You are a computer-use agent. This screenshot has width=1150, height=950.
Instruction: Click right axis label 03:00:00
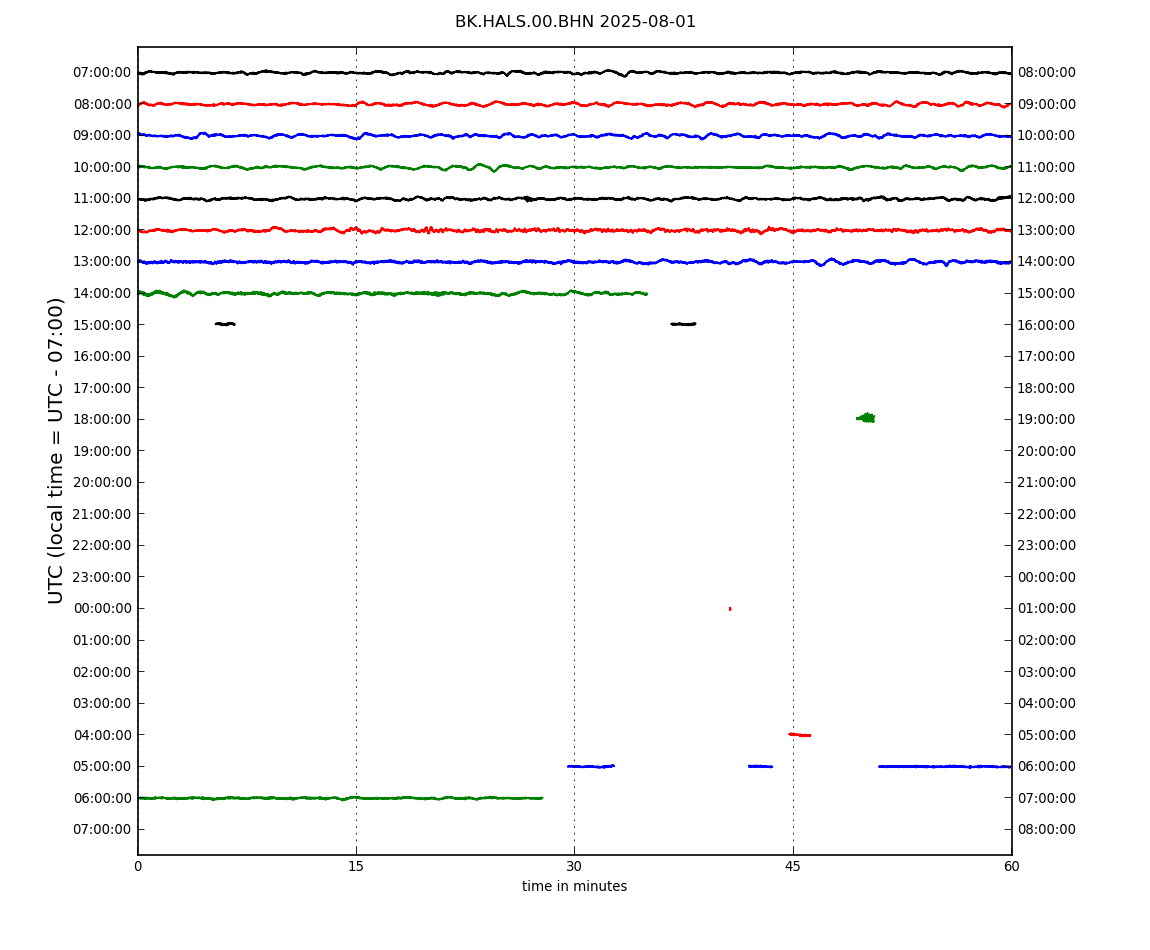1047,672
